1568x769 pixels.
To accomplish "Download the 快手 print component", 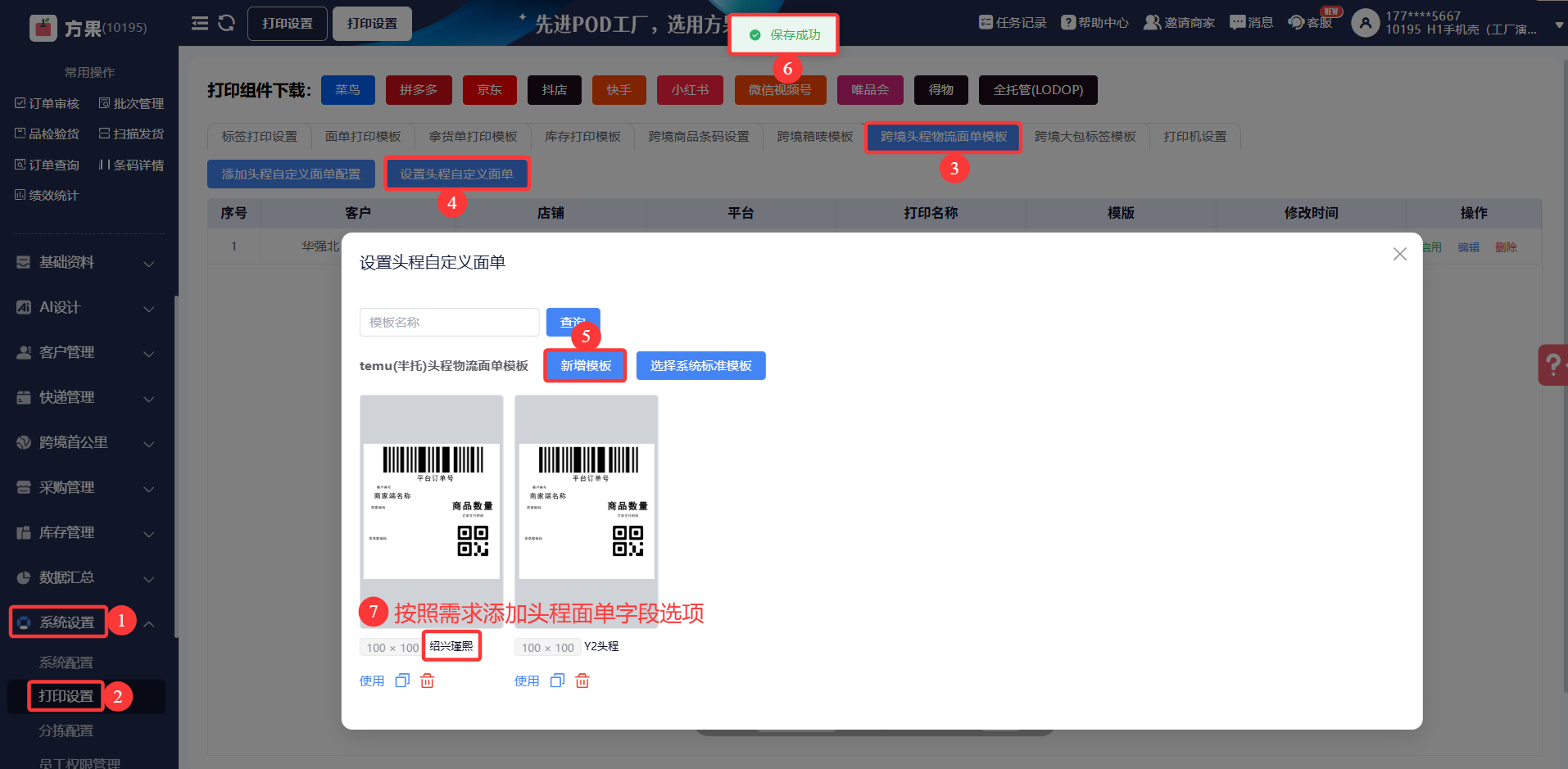I will pyautogui.click(x=619, y=90).
